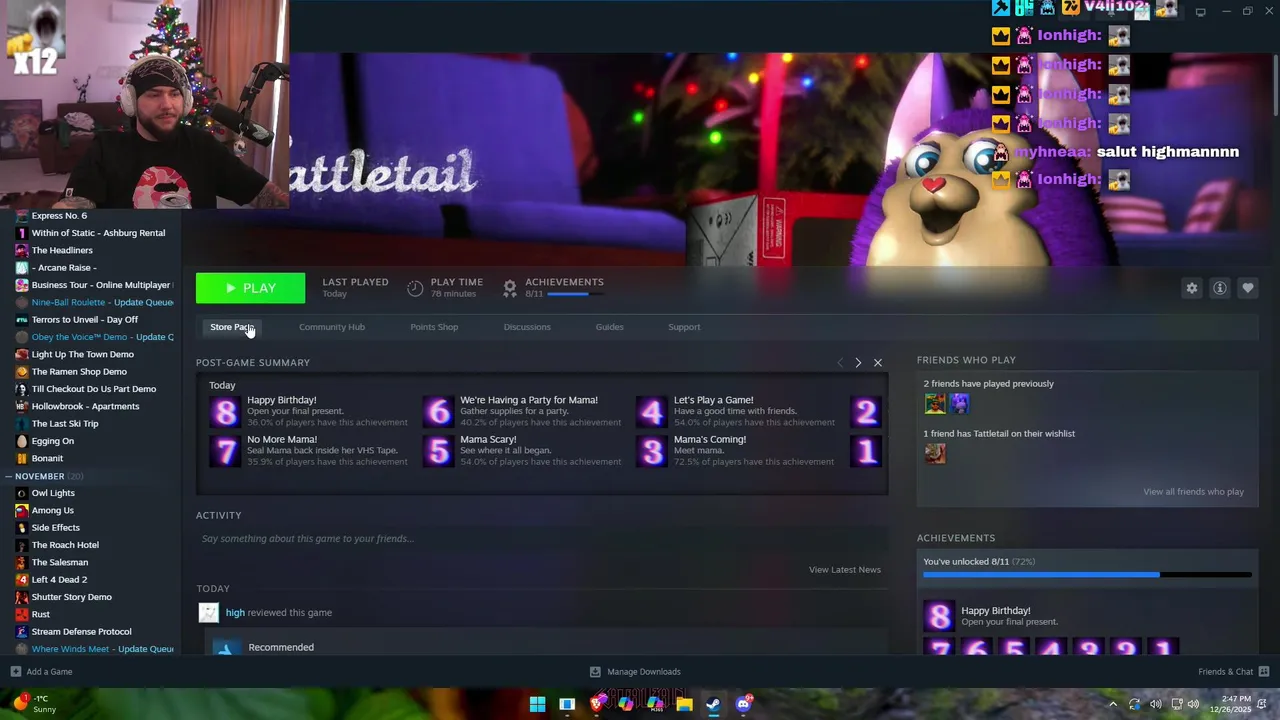This screenshot has width=1280, height=720.
Task: Click Owl Lights game icon
Action: (22, 493)
